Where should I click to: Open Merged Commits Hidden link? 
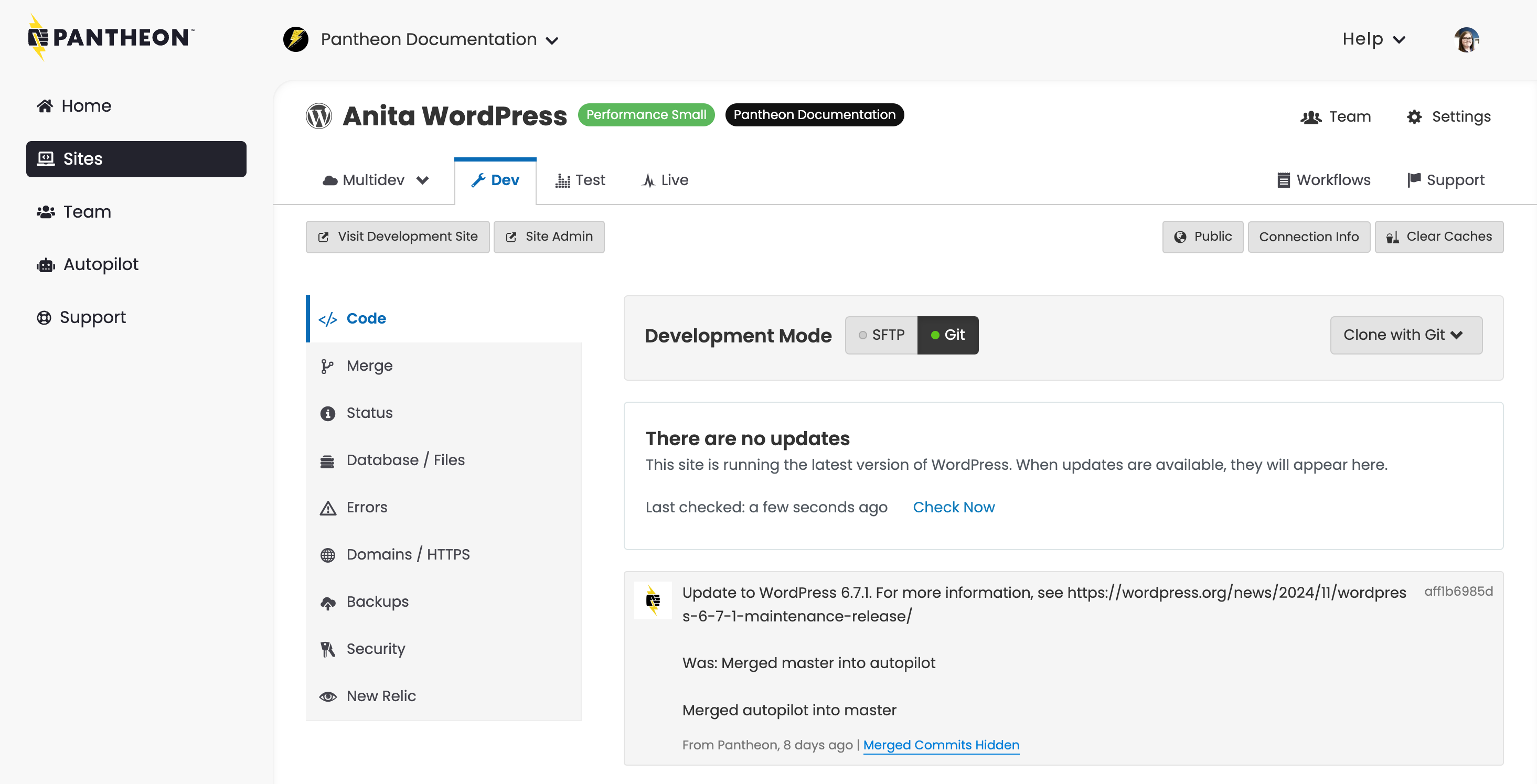click(x=941, y=745)
